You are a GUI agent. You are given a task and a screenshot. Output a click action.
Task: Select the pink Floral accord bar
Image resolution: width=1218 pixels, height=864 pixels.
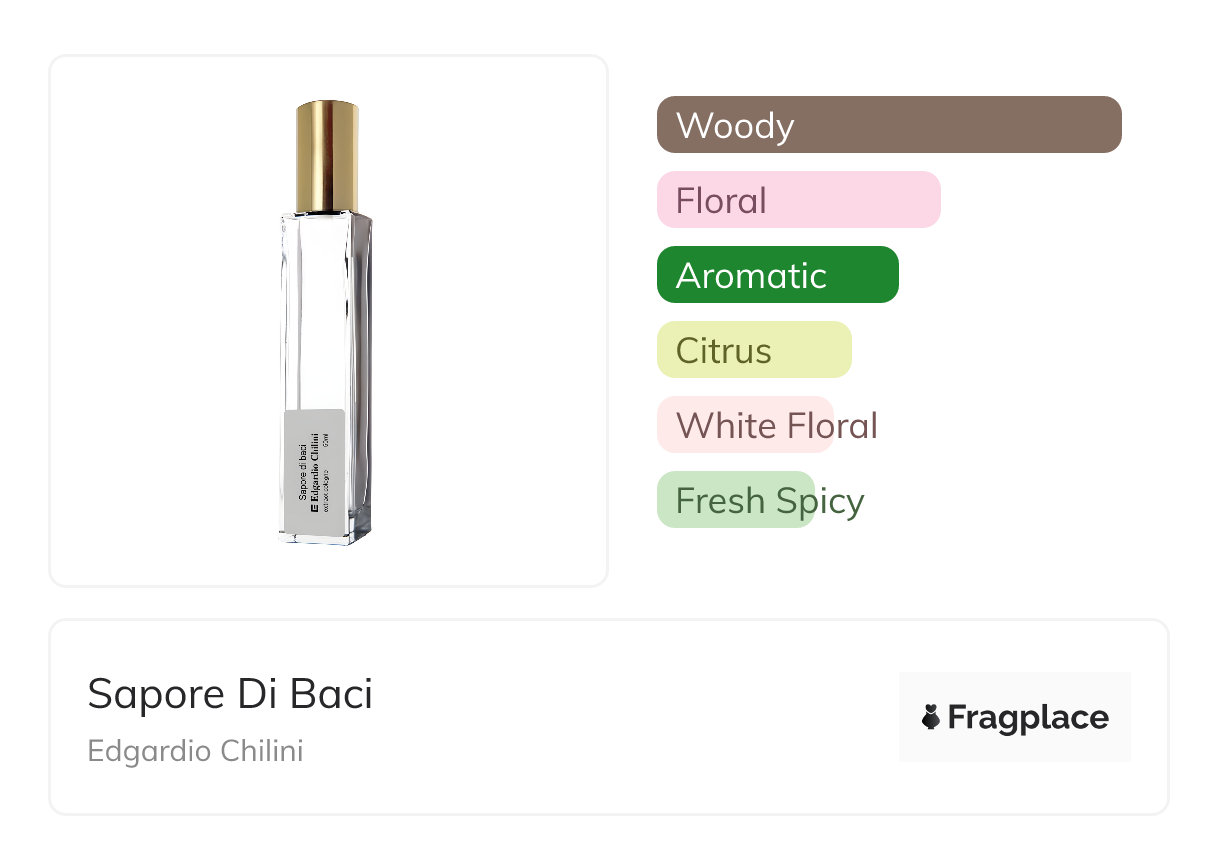pyautogui.click(x=798, y=200)
